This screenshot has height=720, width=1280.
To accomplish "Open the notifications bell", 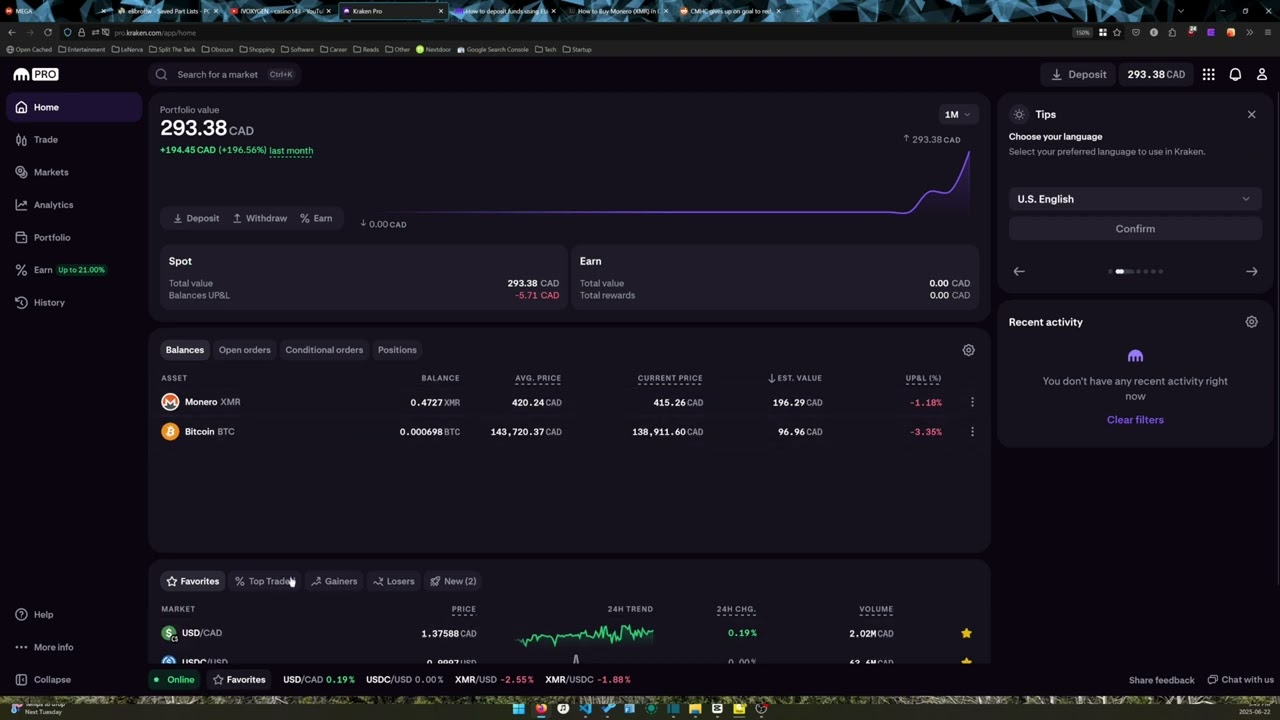I will (1235, 74).
